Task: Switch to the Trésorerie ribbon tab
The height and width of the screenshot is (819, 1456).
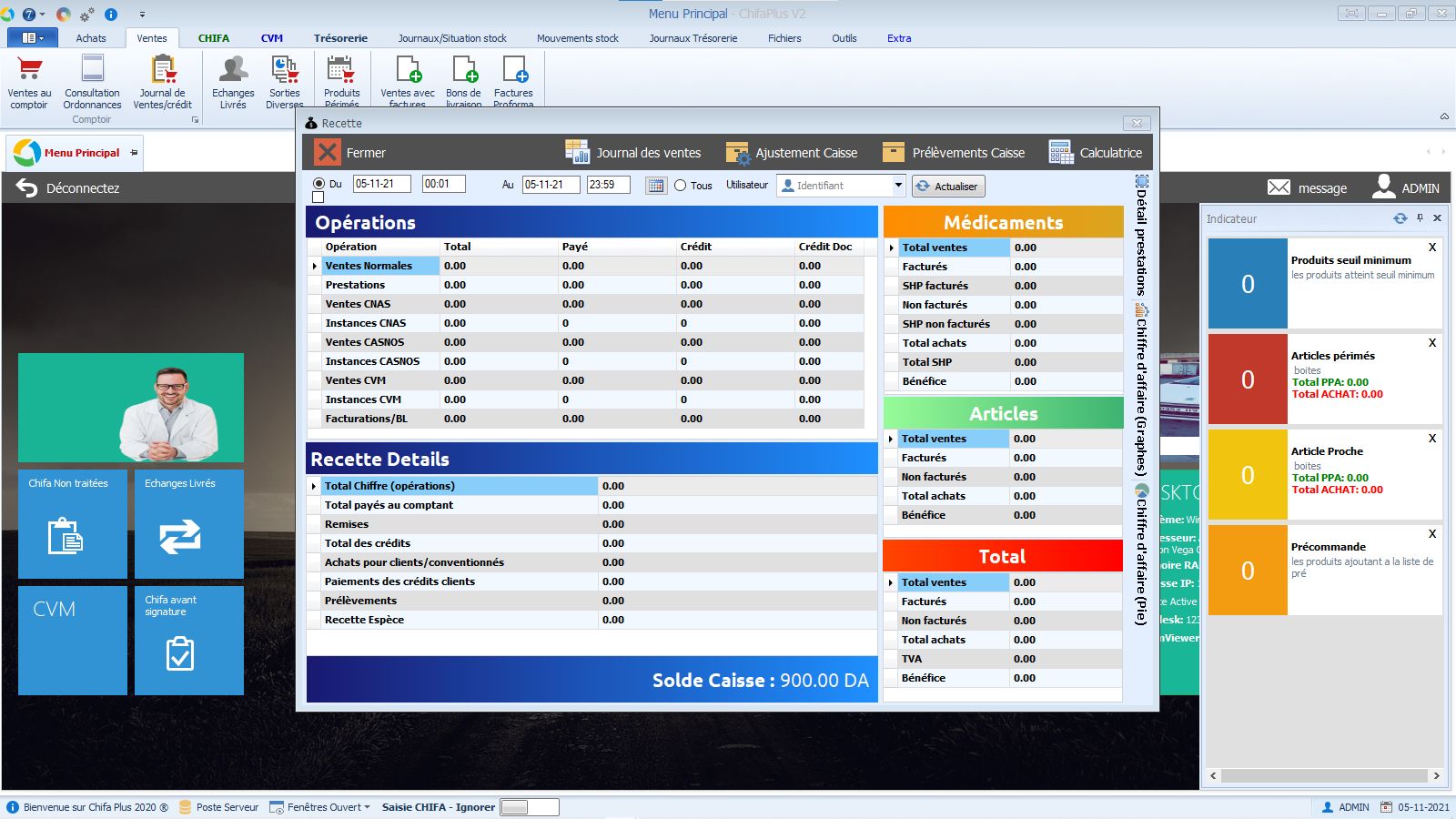Action: pyautogui.click(x=340, y=38)
